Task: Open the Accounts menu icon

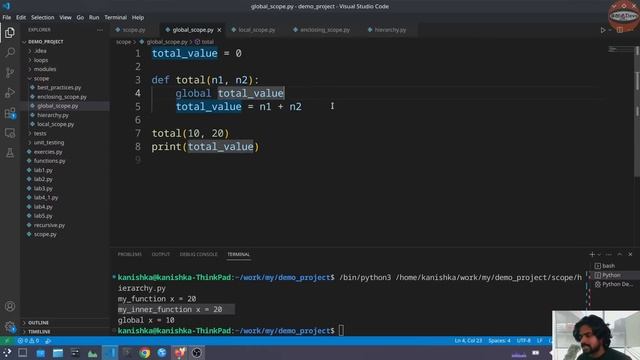Action: (x=10, y=307)
